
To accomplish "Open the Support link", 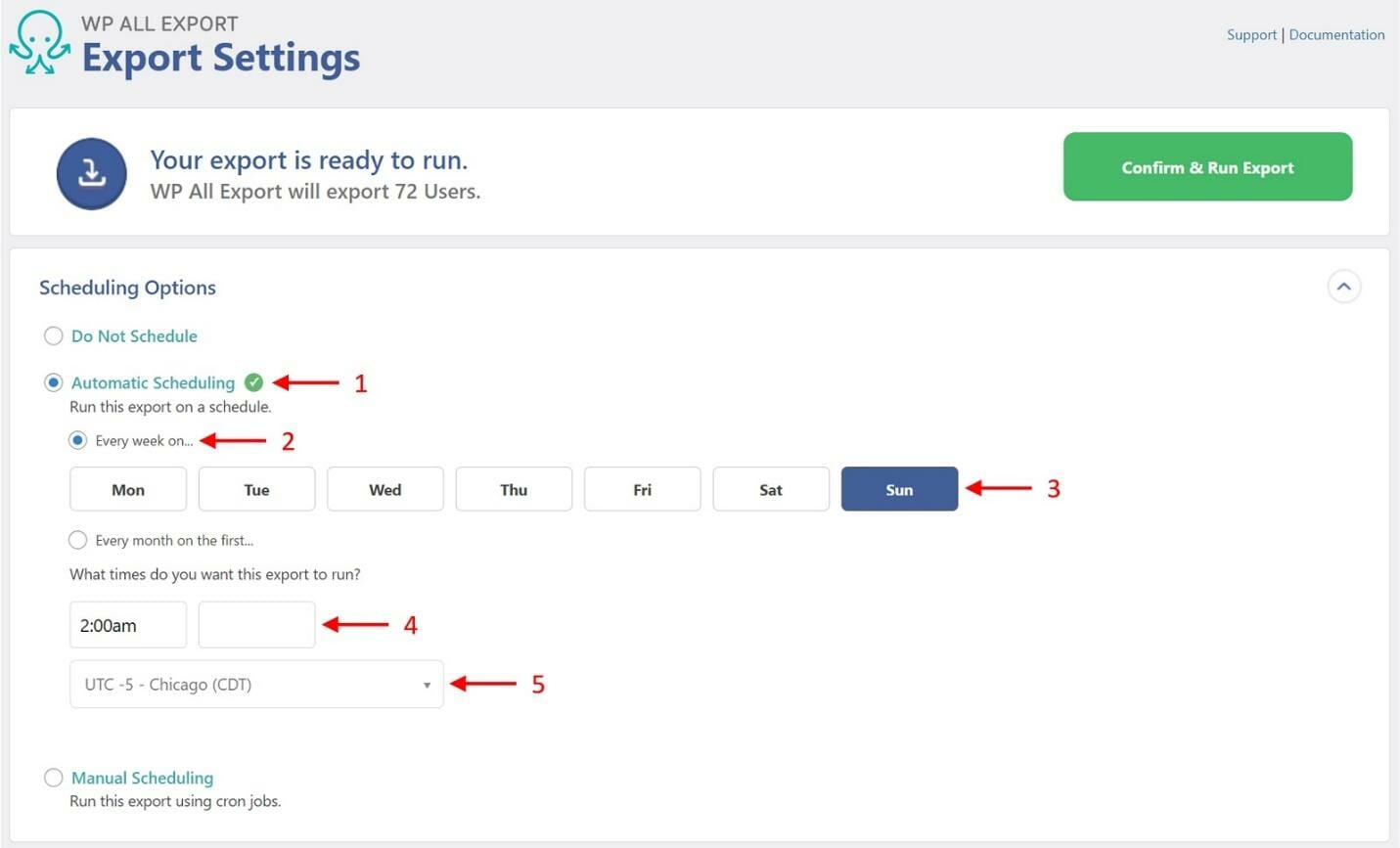I will (1251, 34).
